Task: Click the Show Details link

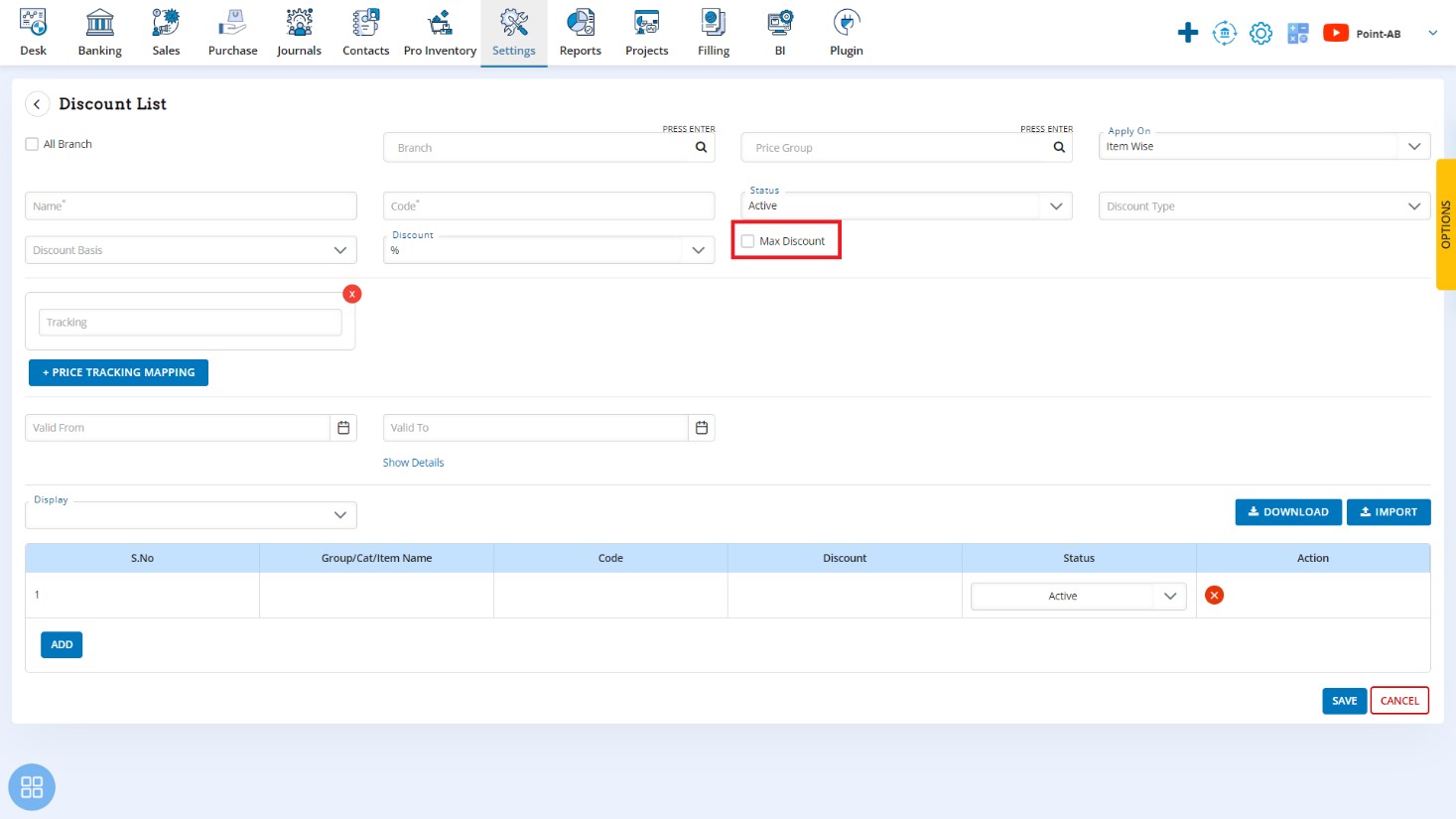Action: point(413,463)
